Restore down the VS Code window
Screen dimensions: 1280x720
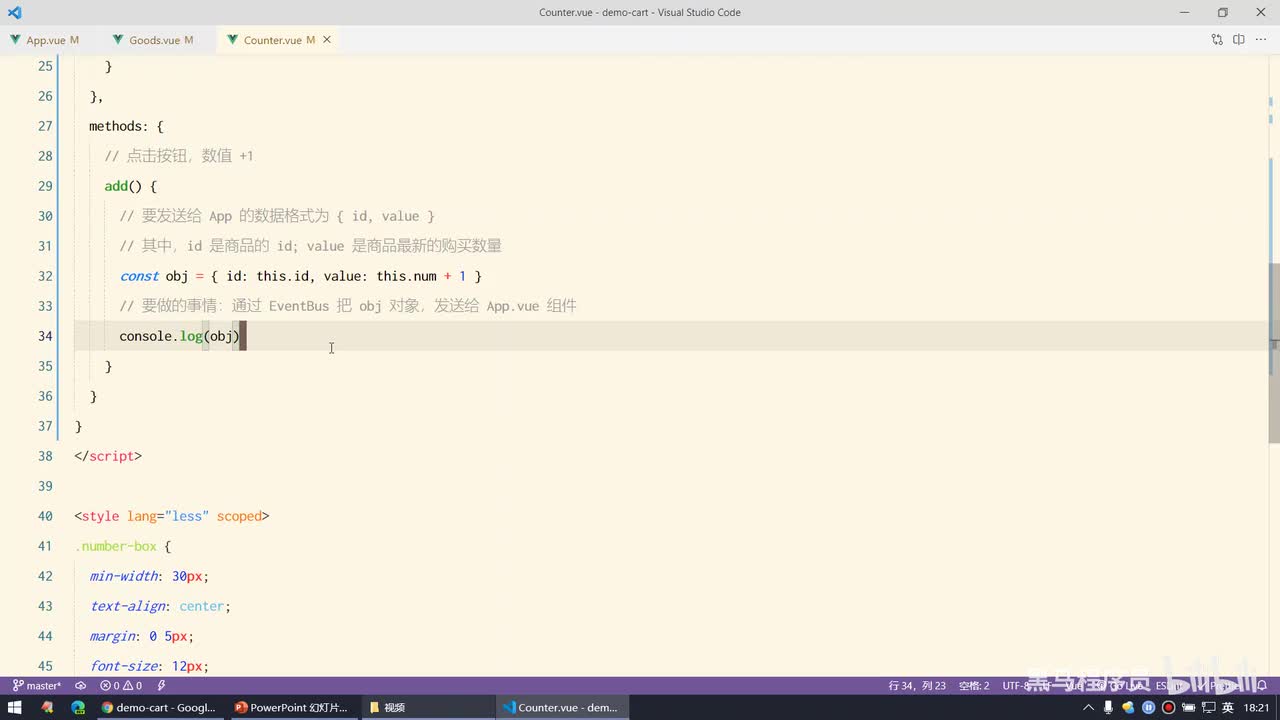1222,12
